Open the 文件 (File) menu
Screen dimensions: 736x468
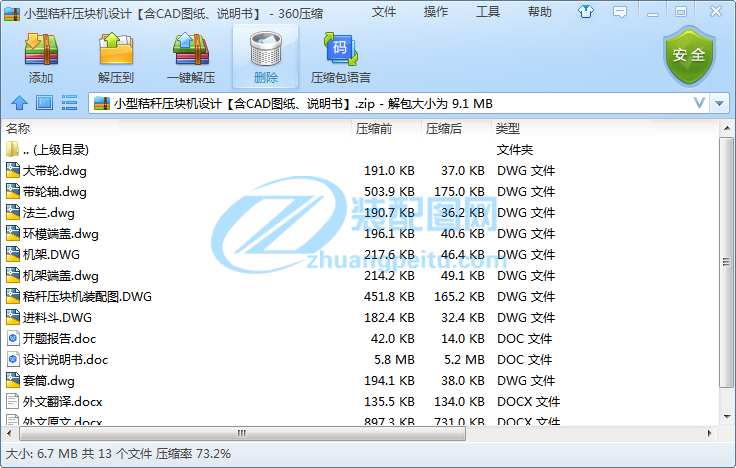[384, 12]
